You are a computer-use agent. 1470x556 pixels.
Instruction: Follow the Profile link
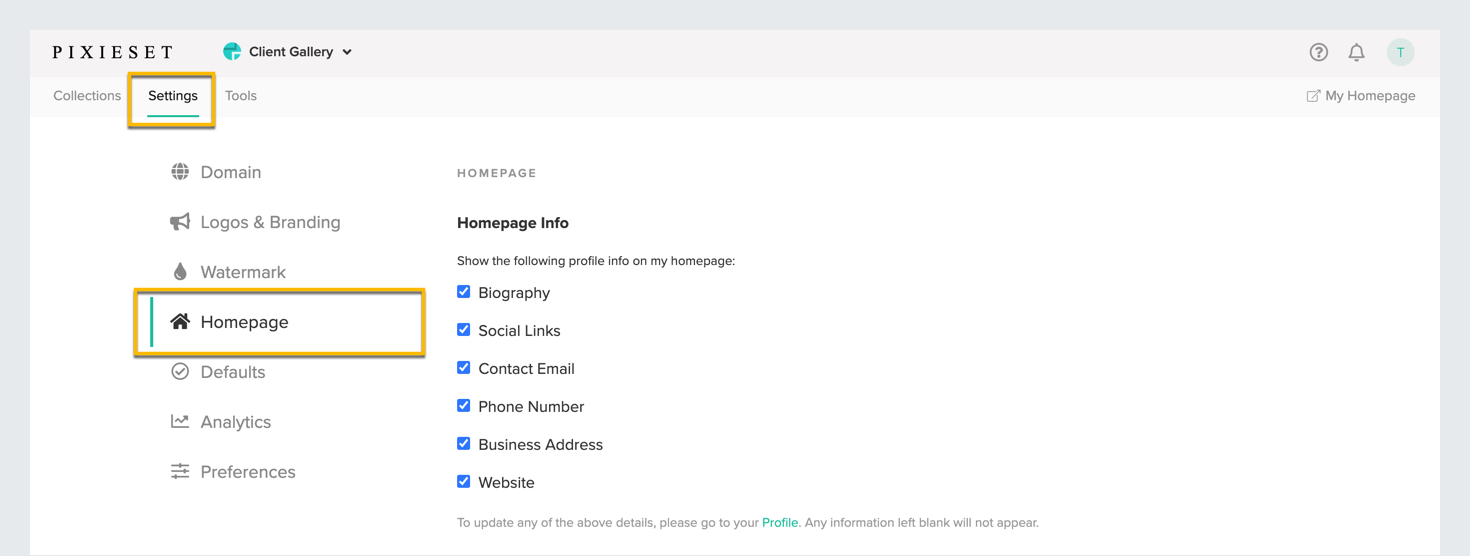[780, 522]
